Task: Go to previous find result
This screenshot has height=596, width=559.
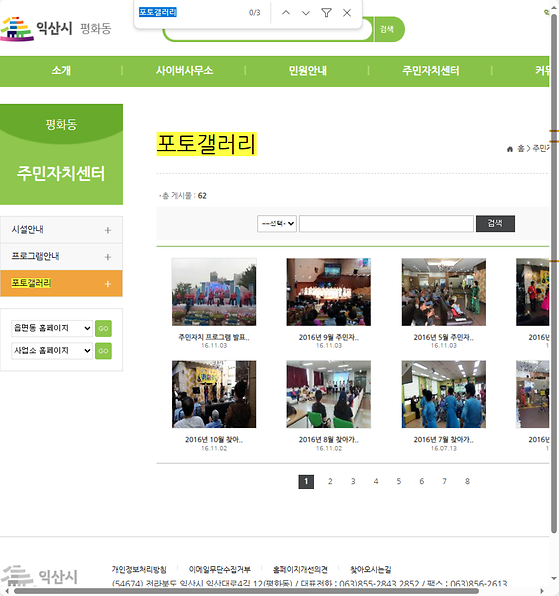Action: [286, 13]
